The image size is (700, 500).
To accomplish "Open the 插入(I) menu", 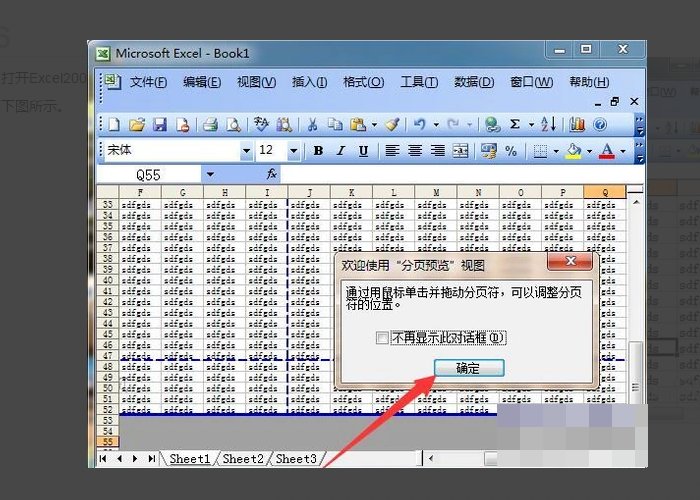I will [x=309, y=82].
